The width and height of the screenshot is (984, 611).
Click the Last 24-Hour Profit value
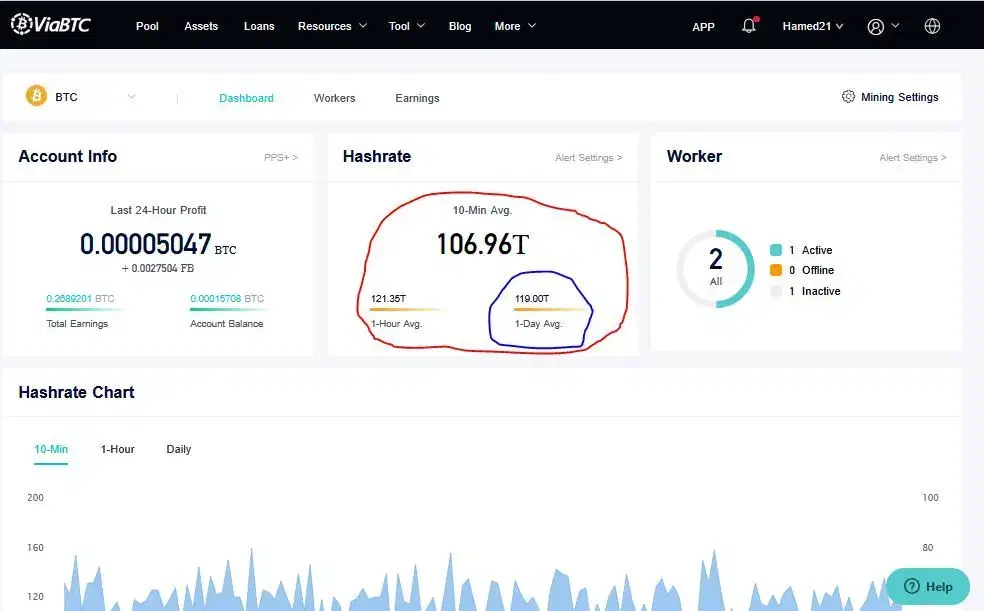pyautogui.click(x=146, y=244)
